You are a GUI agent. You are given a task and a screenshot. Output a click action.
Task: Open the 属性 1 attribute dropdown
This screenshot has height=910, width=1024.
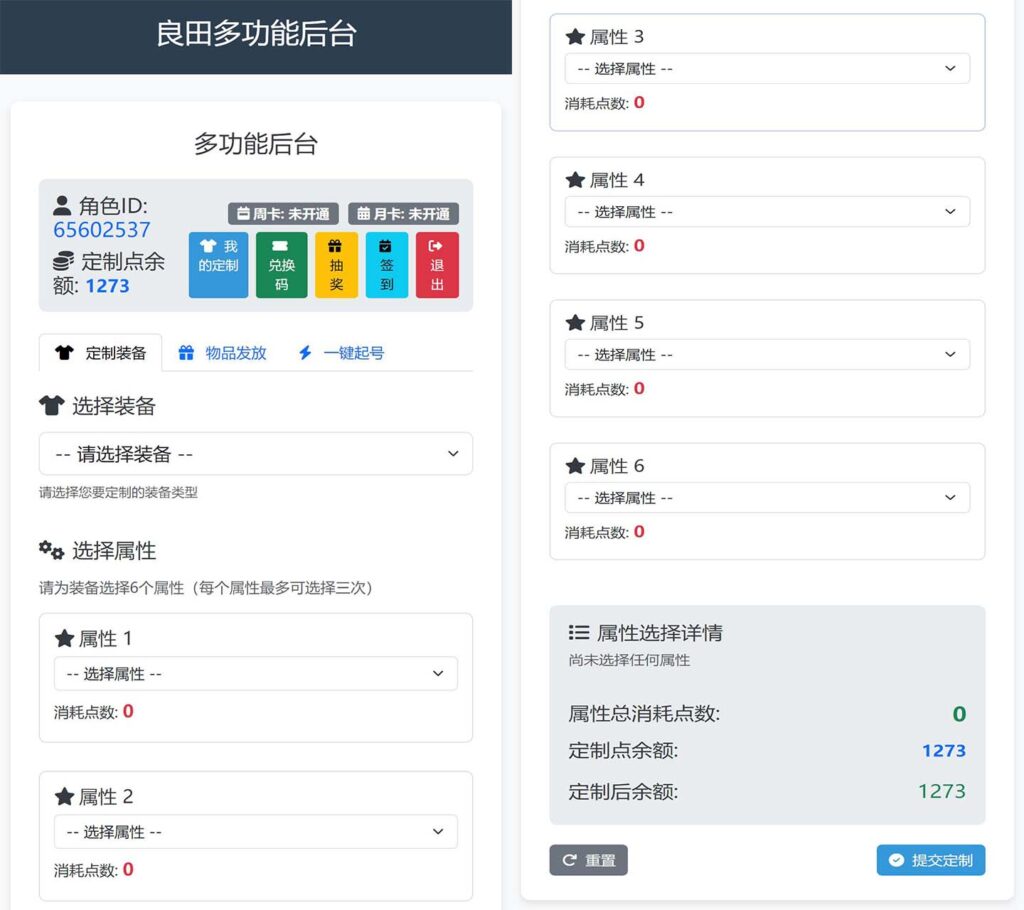[x=255, y=674]
